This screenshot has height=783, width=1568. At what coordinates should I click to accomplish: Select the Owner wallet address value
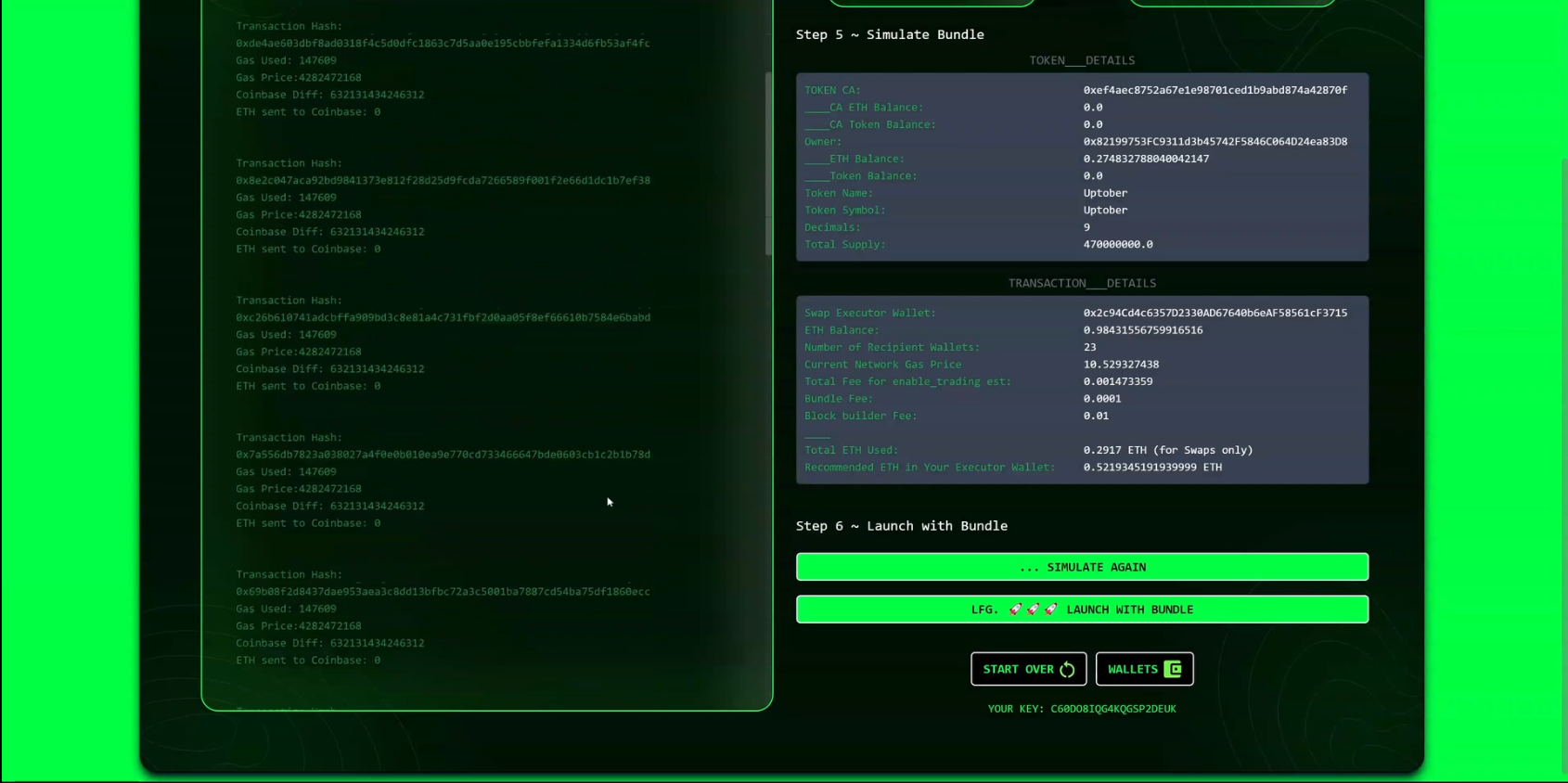tap(1215, 142)
